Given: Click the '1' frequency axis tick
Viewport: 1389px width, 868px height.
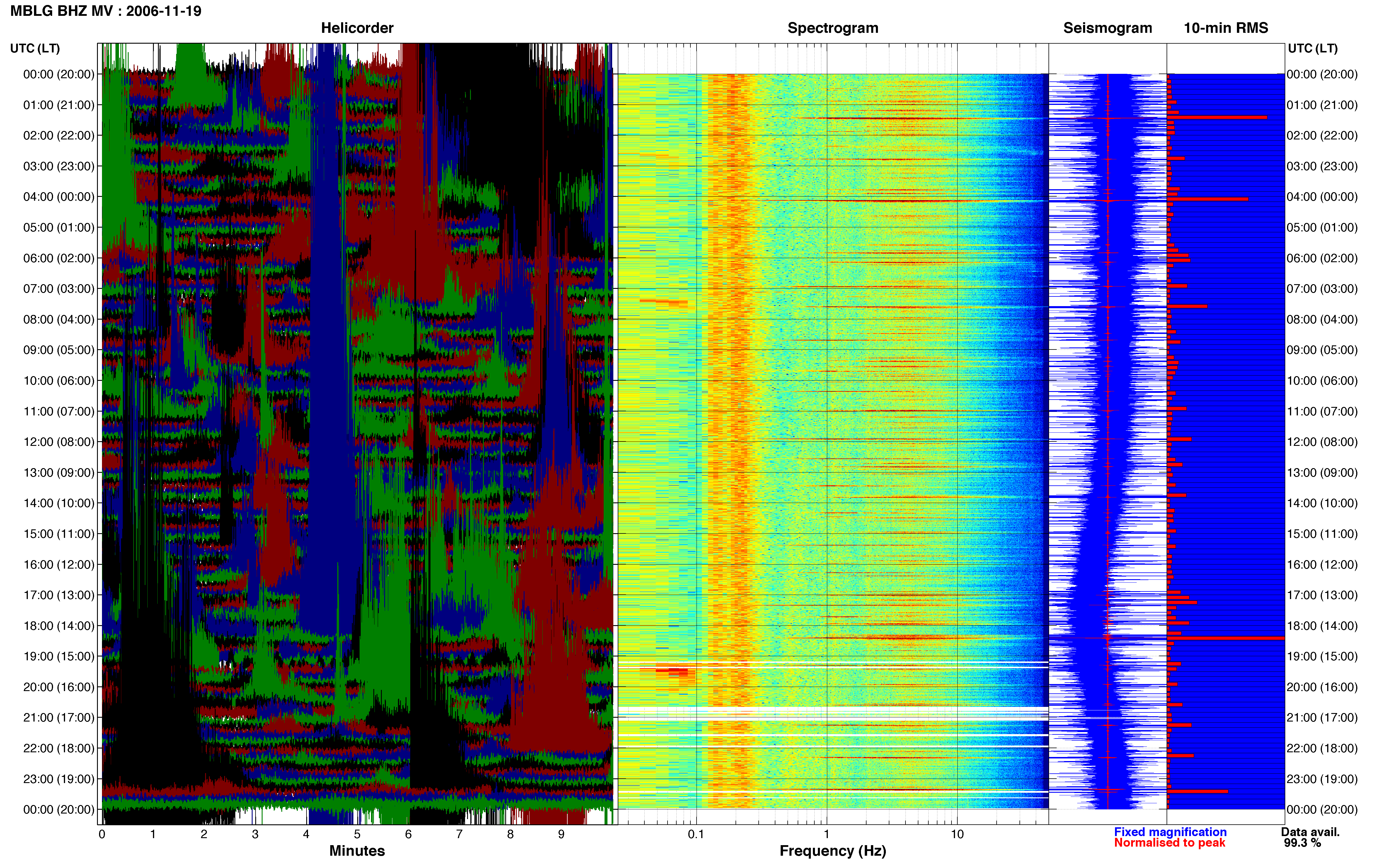Looking at the screenshot, I should [826, 834].
